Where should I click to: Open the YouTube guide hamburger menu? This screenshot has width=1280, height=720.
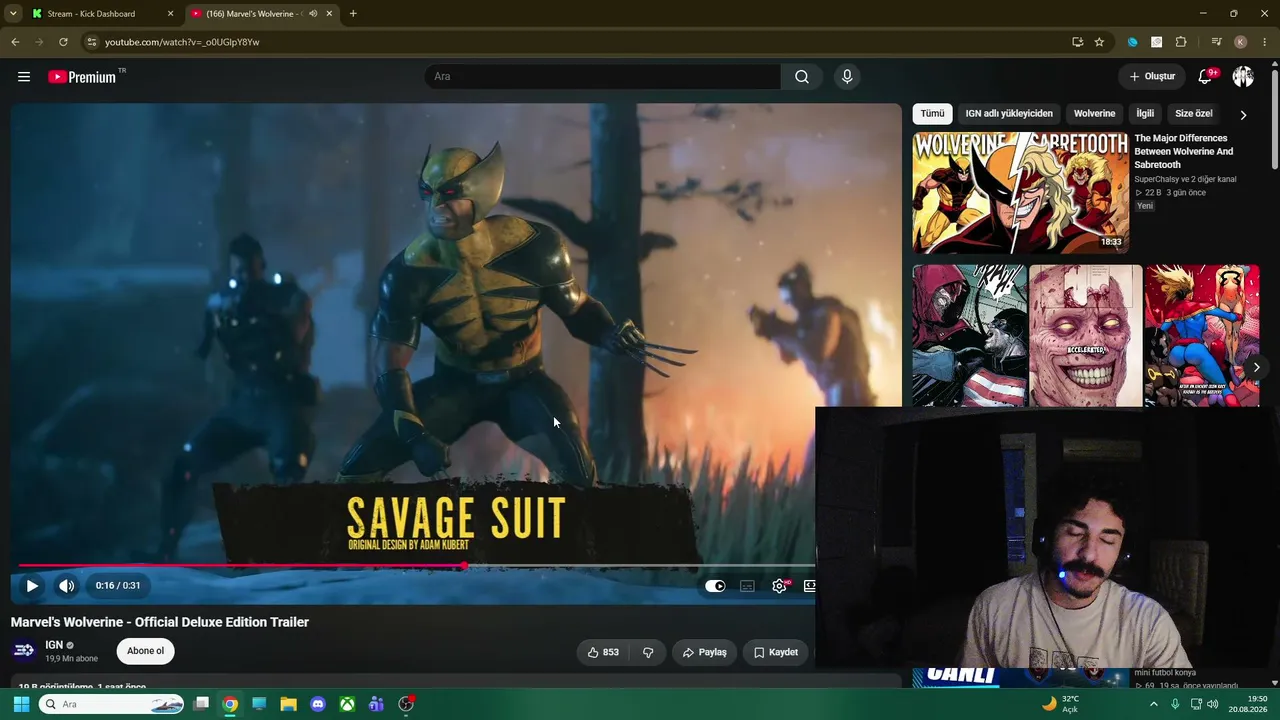point(24,77)
